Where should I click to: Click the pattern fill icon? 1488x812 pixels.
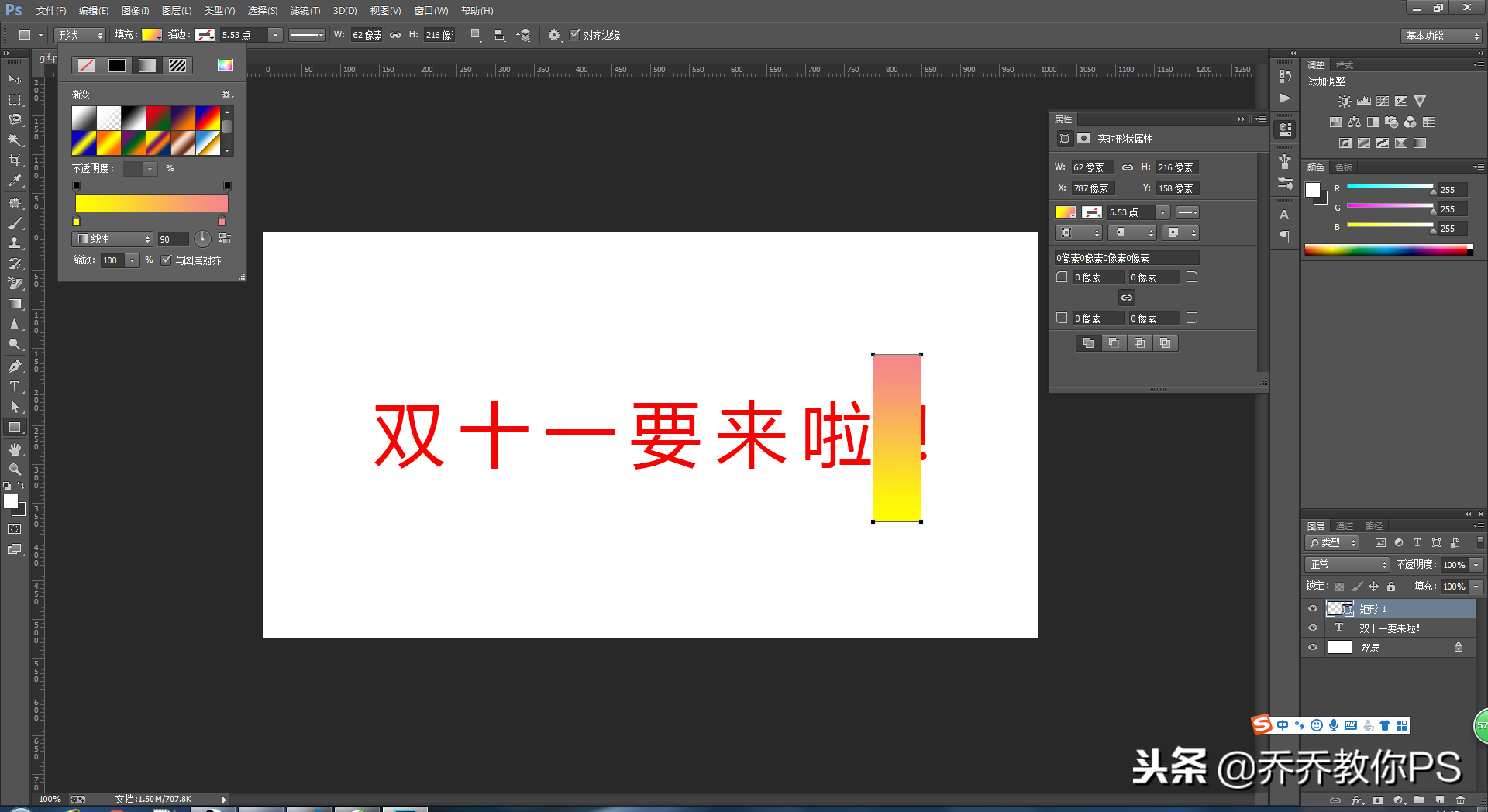pos(177,66)
